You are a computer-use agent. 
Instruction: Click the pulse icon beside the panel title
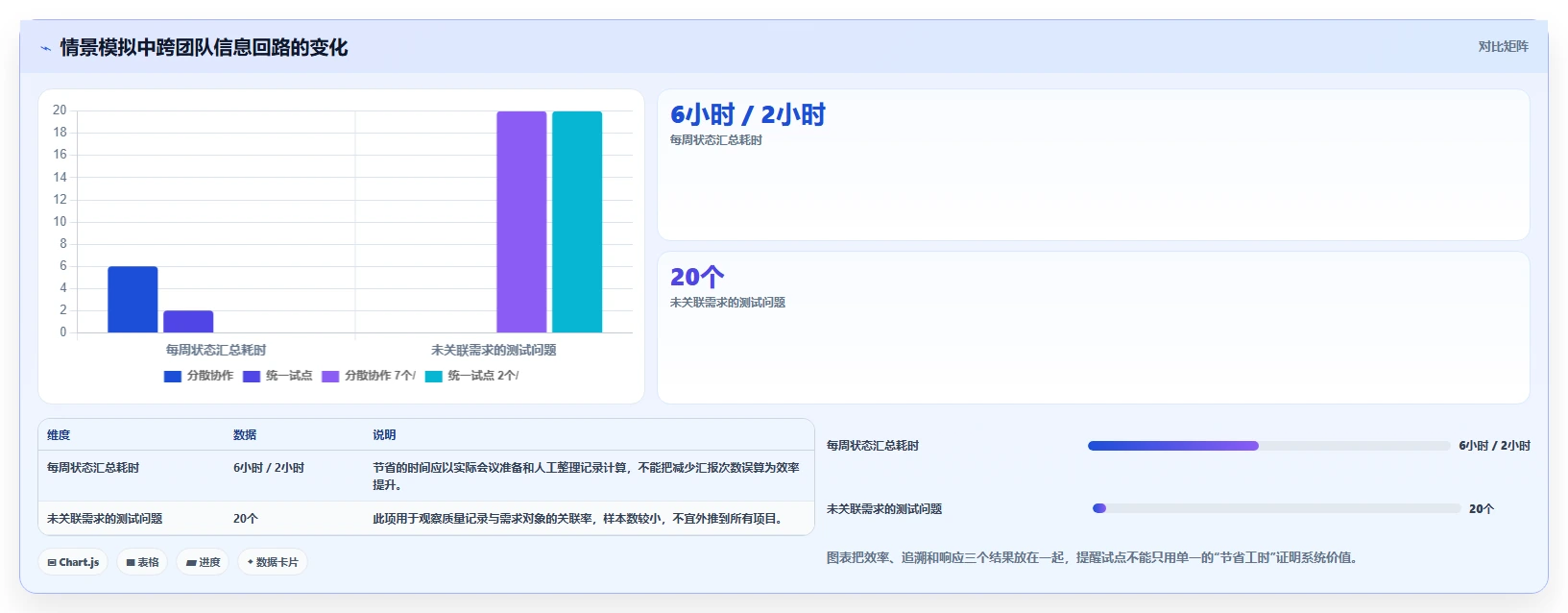pos(45,48)
